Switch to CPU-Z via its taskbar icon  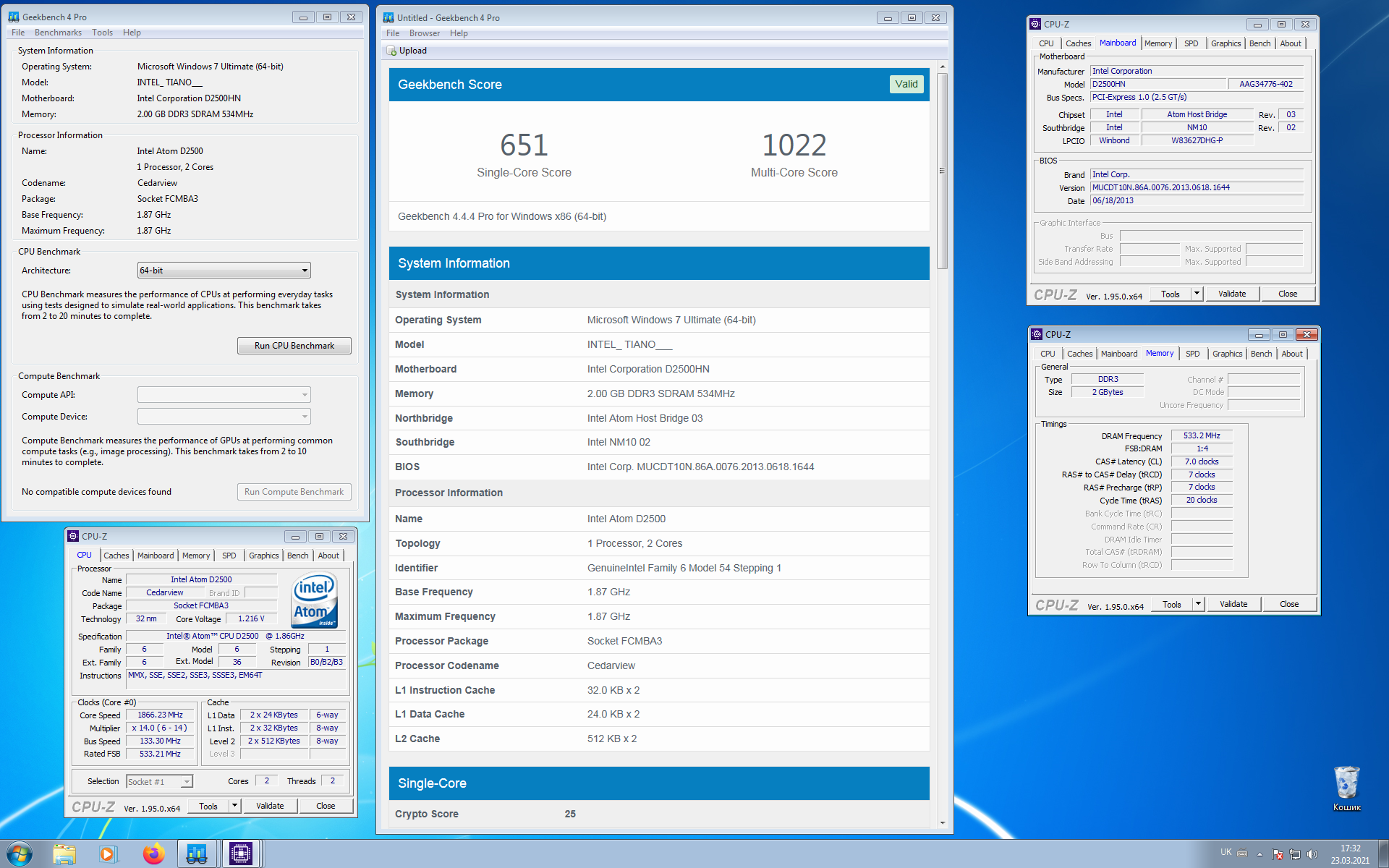coord(240,854)
